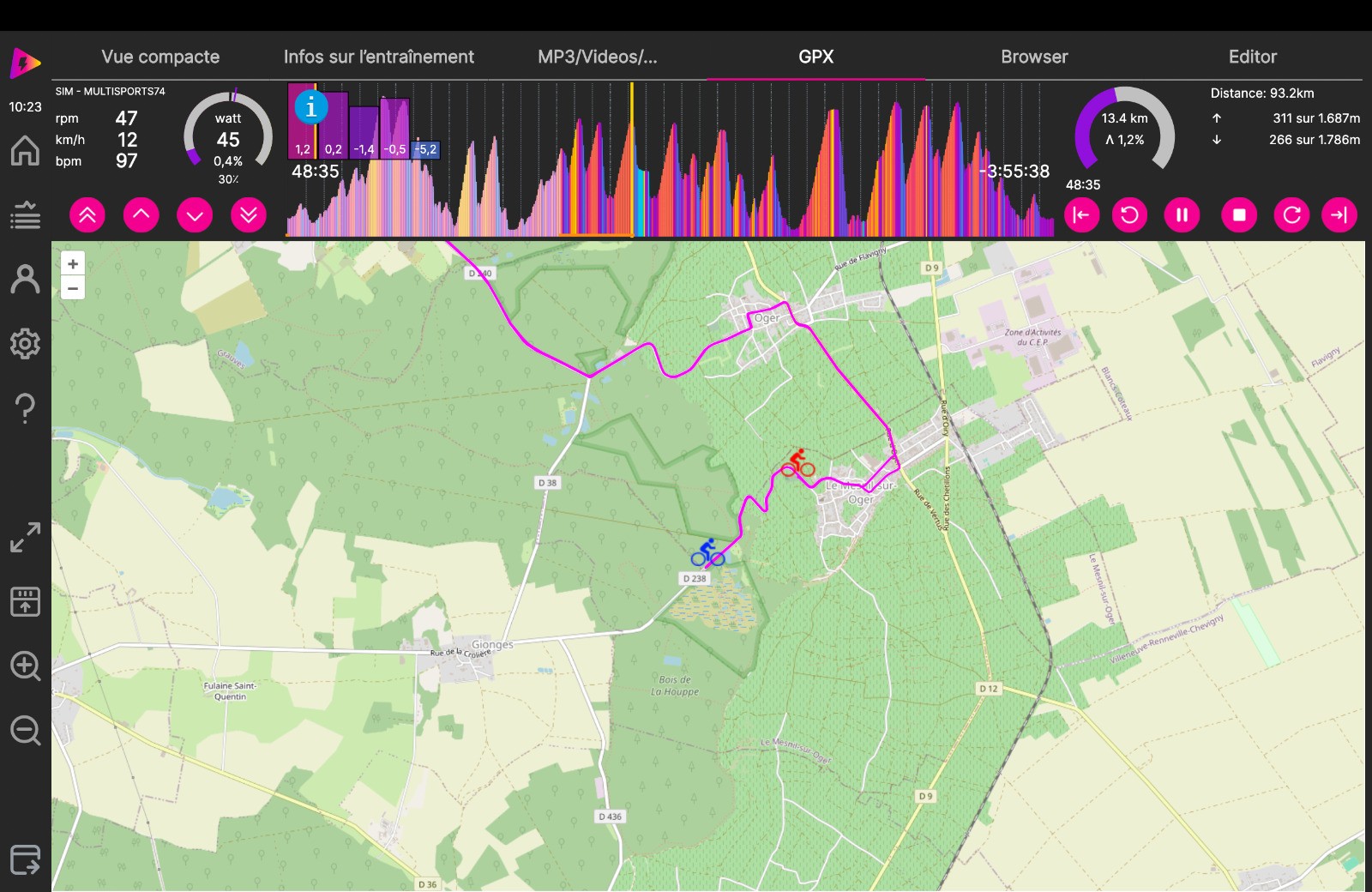Skip to the route start
This screenshot has width=1372, height=892.
[x=1081, y=214]
